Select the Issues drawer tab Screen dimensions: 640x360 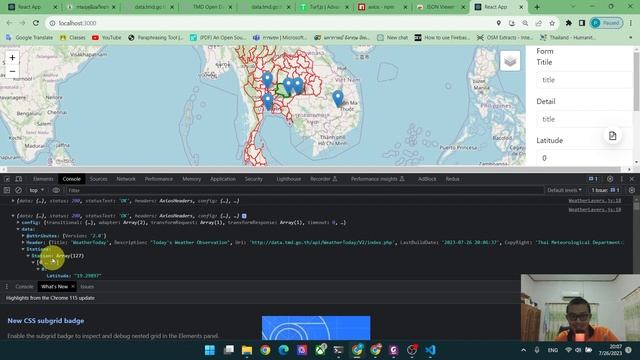tap(87, 287)
